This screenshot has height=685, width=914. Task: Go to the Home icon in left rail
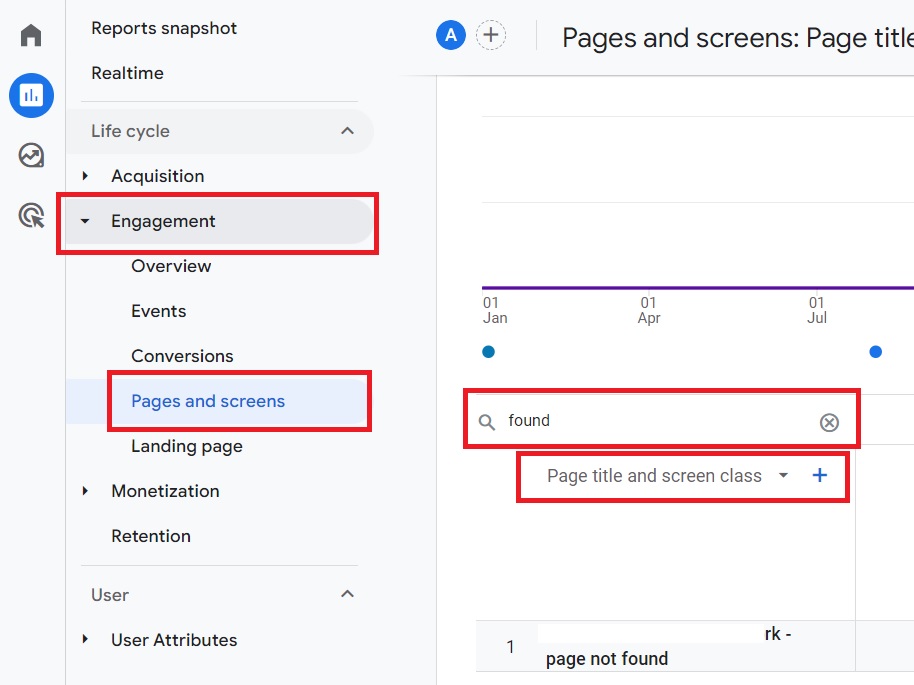point(31,35)
